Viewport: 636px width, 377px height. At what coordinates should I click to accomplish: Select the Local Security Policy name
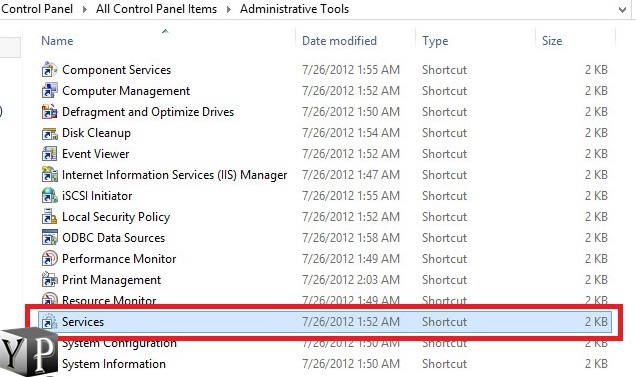(x=116, y=217)
